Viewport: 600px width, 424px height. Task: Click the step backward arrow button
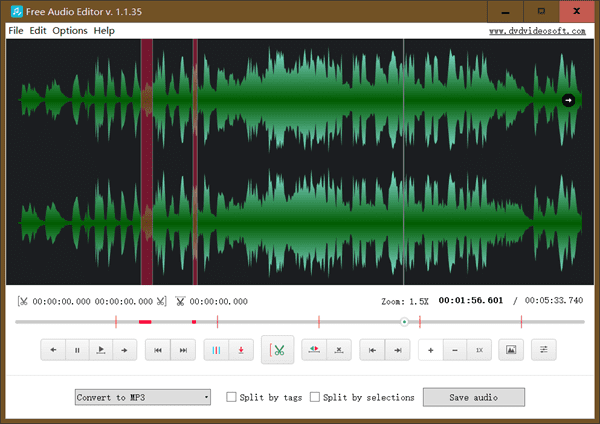pos(53,350)
